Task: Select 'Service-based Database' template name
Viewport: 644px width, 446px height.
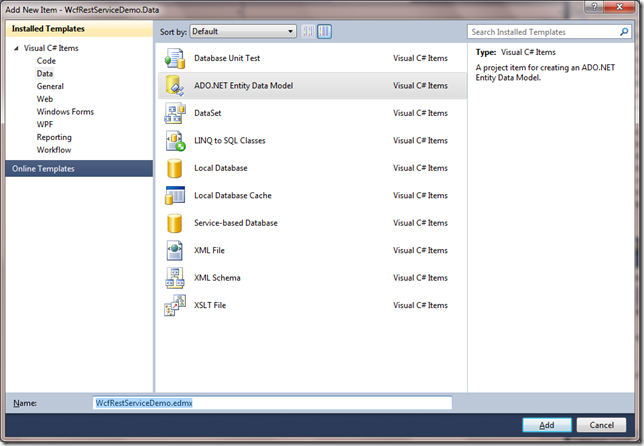Action: (236, 223)
